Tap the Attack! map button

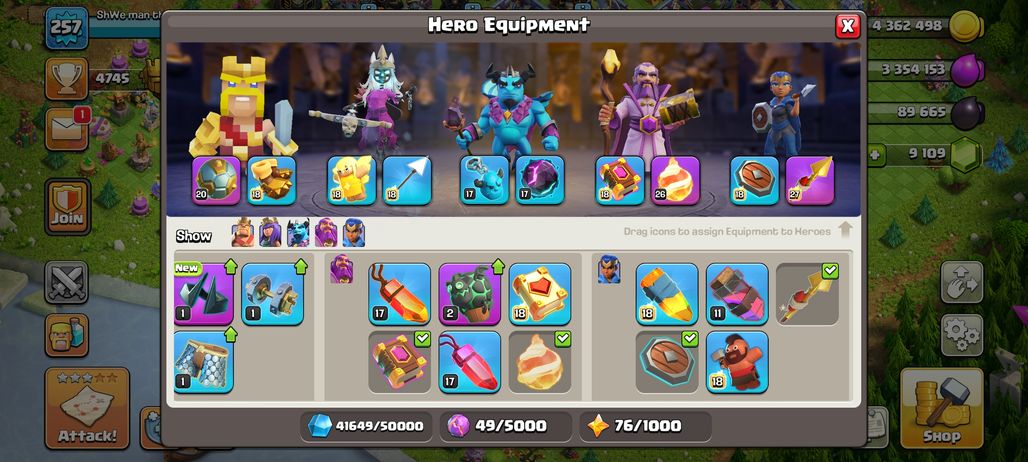[87, 408]
